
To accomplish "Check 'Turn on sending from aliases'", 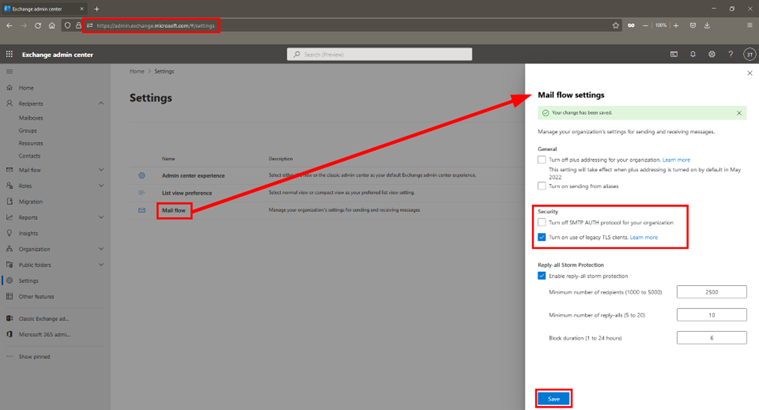I will [542, 186].
